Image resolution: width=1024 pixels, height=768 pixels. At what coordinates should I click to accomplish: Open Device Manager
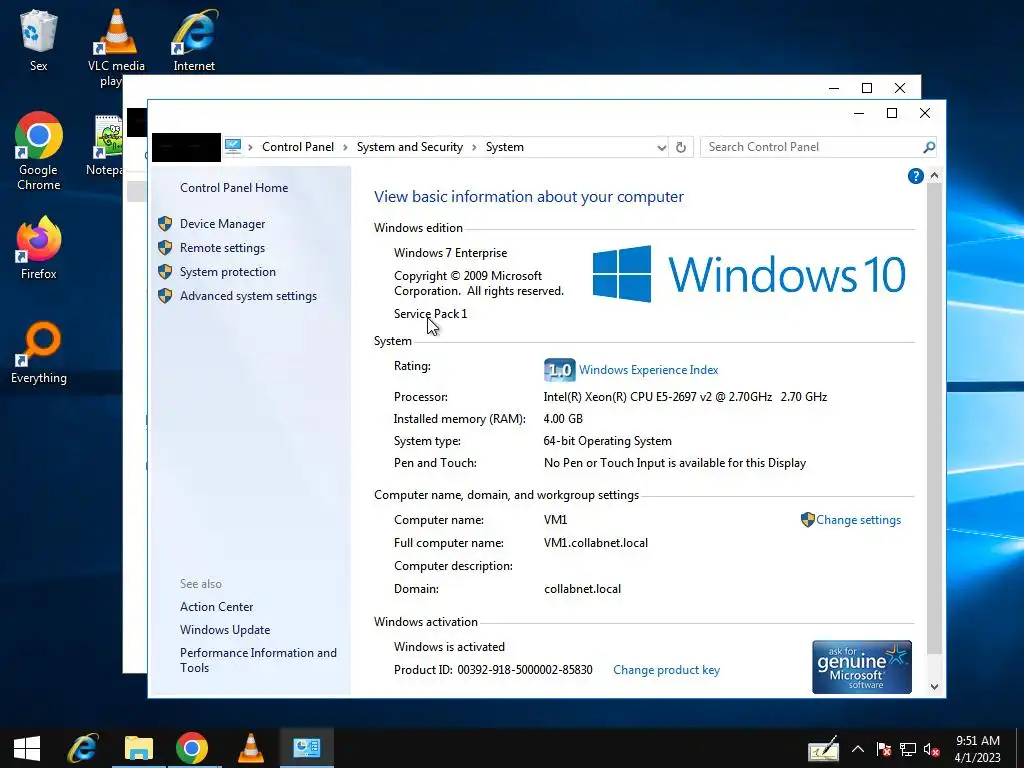click(223, 224)
